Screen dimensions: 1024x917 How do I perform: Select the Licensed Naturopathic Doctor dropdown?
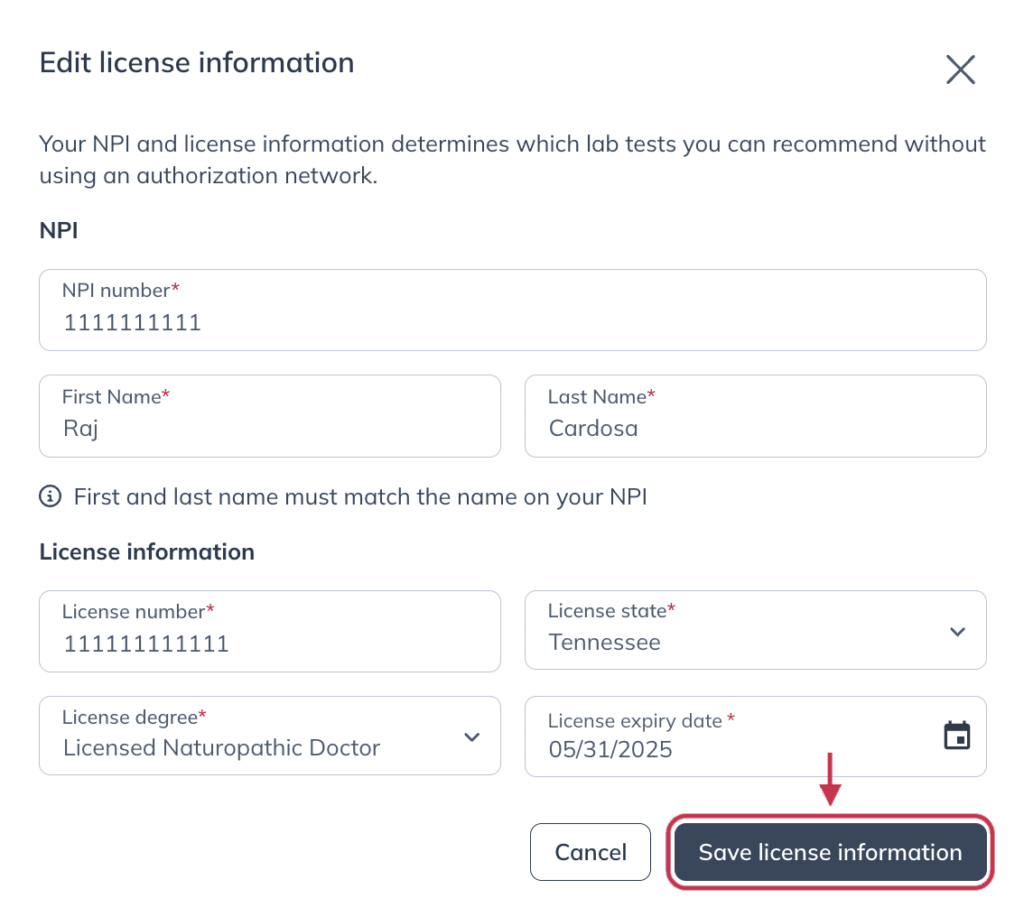(270, 736)
